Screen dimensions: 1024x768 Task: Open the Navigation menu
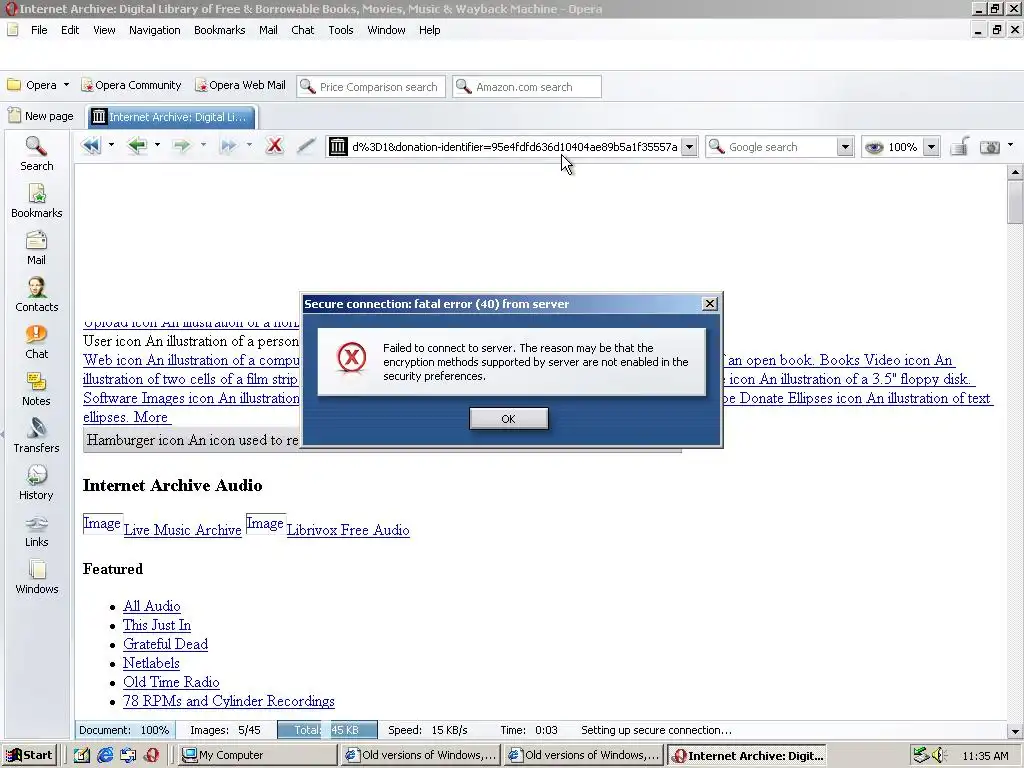155,30
